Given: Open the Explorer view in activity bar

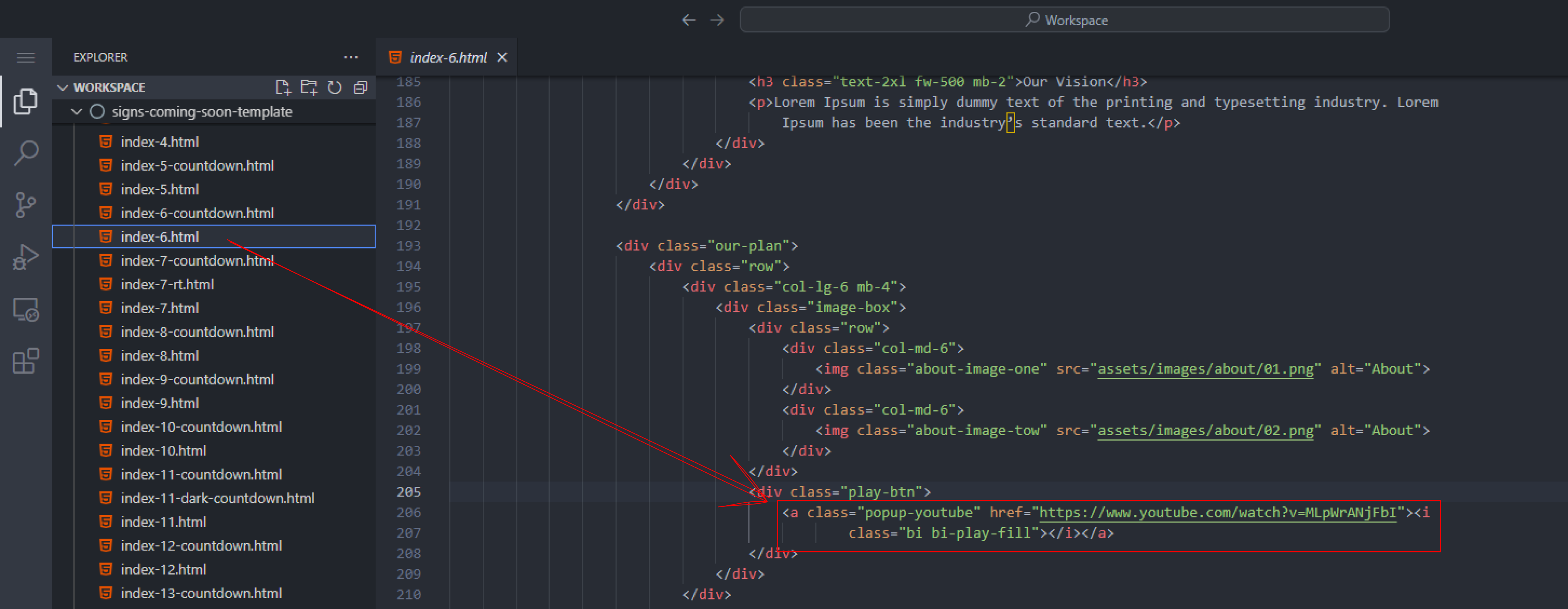Looking at the screenshot, I should (26, 101).
